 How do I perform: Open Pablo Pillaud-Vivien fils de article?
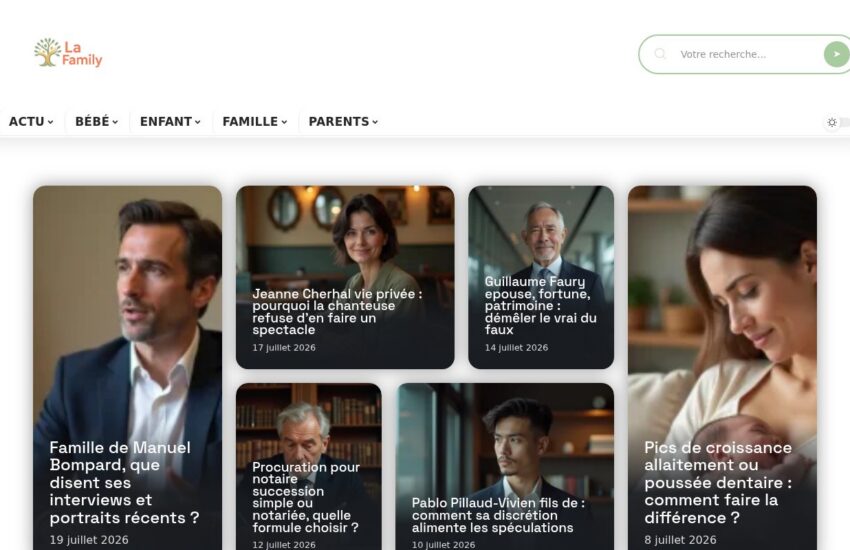pos(498,515)
